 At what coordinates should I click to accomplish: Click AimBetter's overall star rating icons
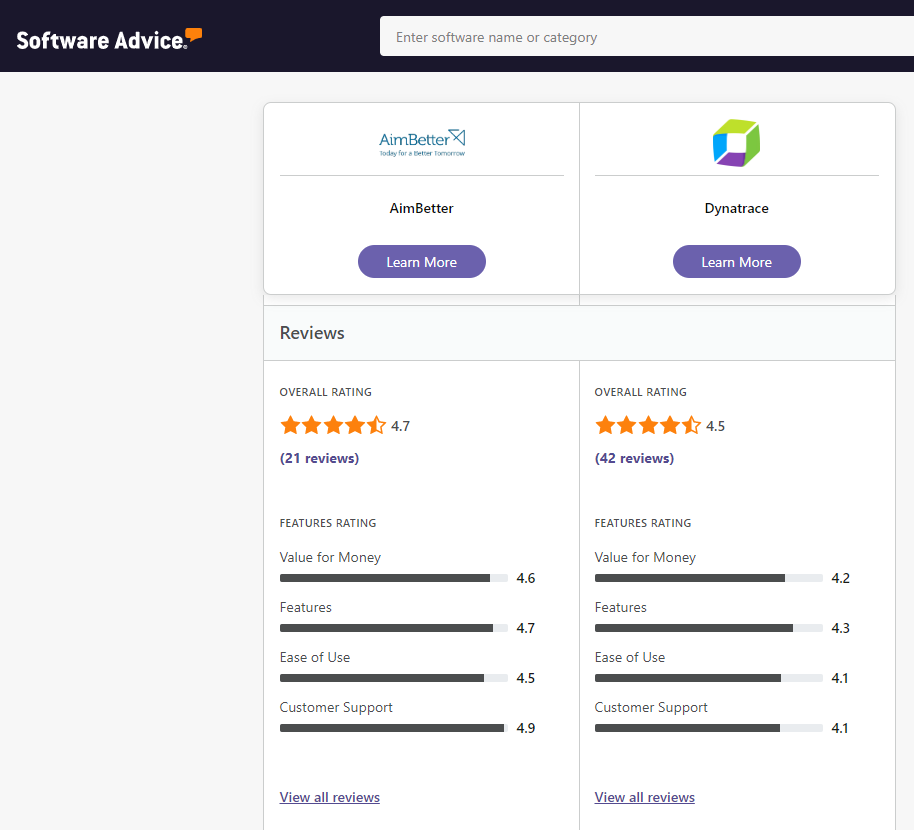click(x=333, y=425)
